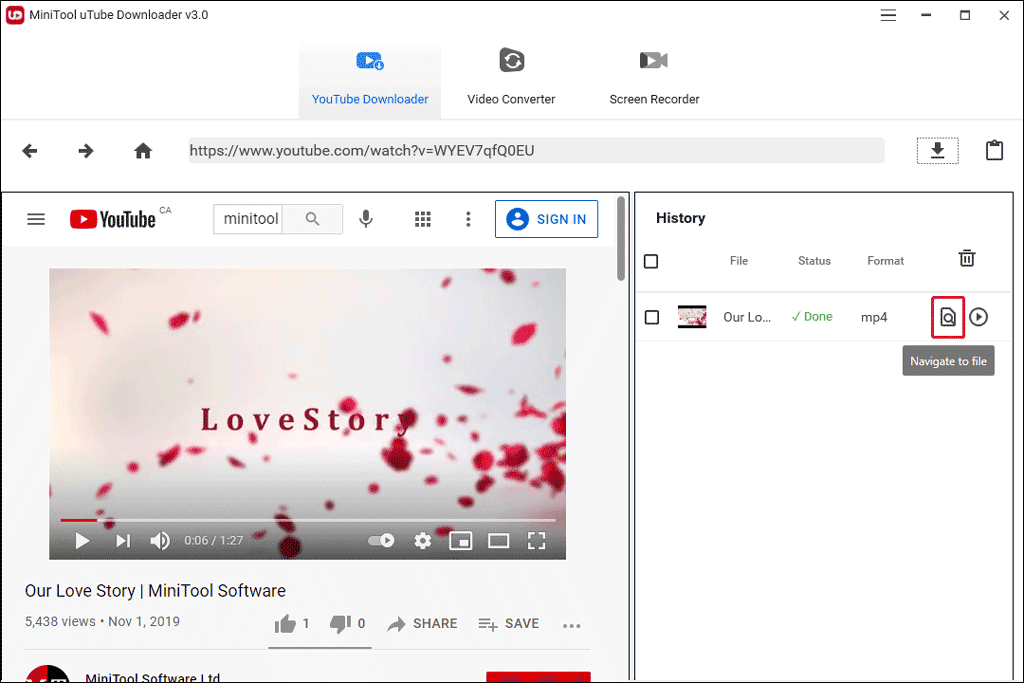Open more actions ellipsis below video
The height and width of the screenshot is (683, 1024).
tap(571, 626)
